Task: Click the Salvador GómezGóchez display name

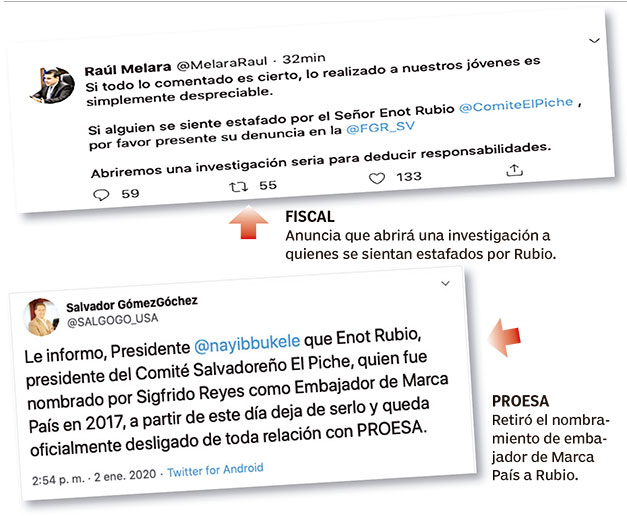Action: 132,304
